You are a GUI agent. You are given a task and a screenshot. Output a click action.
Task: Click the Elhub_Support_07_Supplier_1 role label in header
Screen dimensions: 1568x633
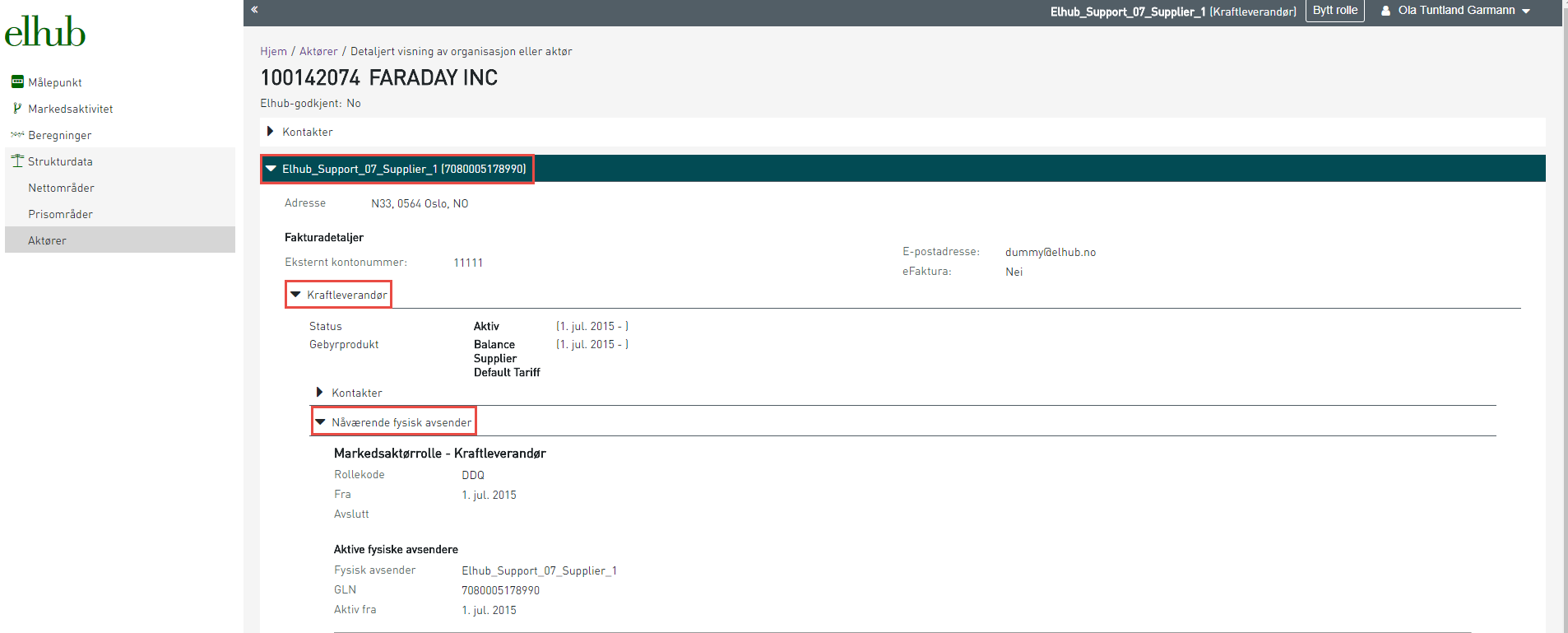coord(1173,12)
